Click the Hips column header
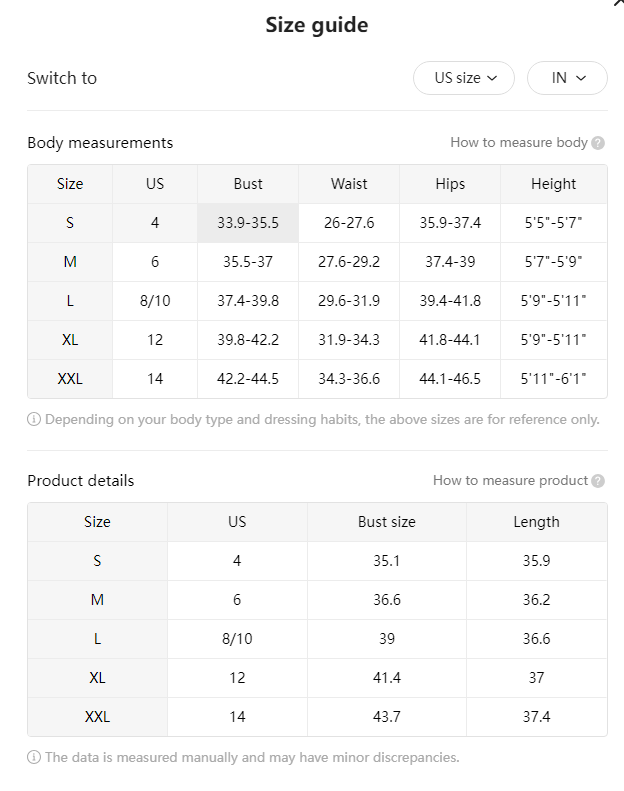Viewport: 624px width, 791px height. pos(450,184)
